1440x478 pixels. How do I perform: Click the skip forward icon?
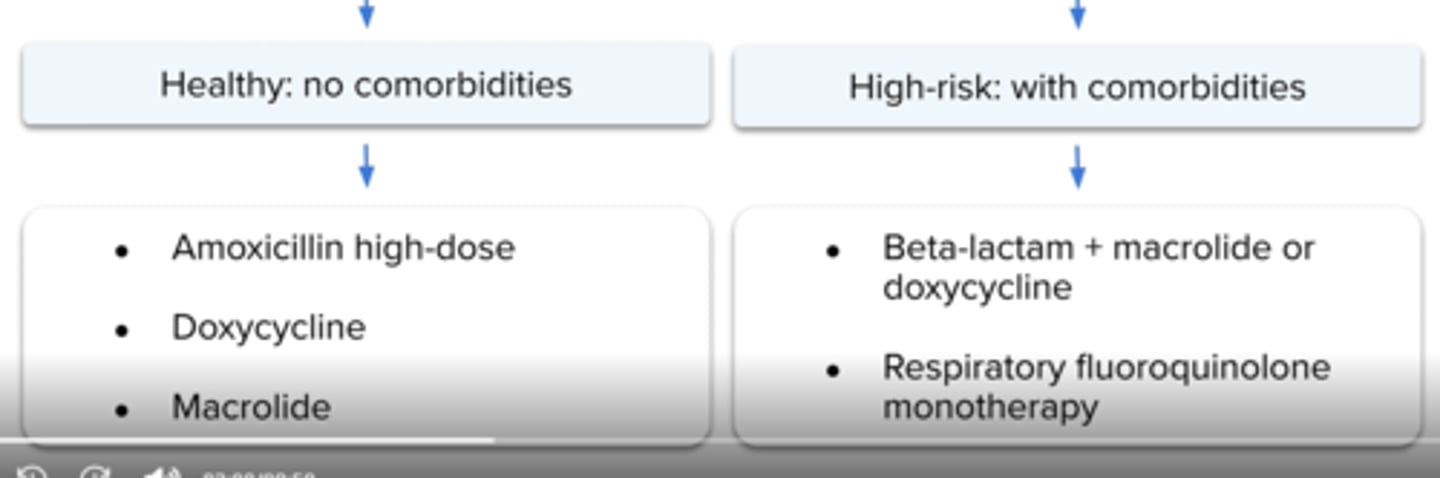coord(95,473)
